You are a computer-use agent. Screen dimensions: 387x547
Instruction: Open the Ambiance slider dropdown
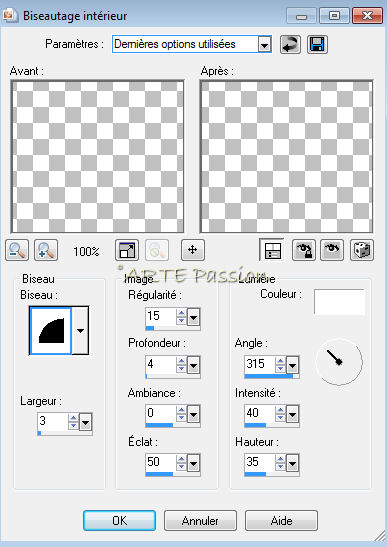pos(193,414)
